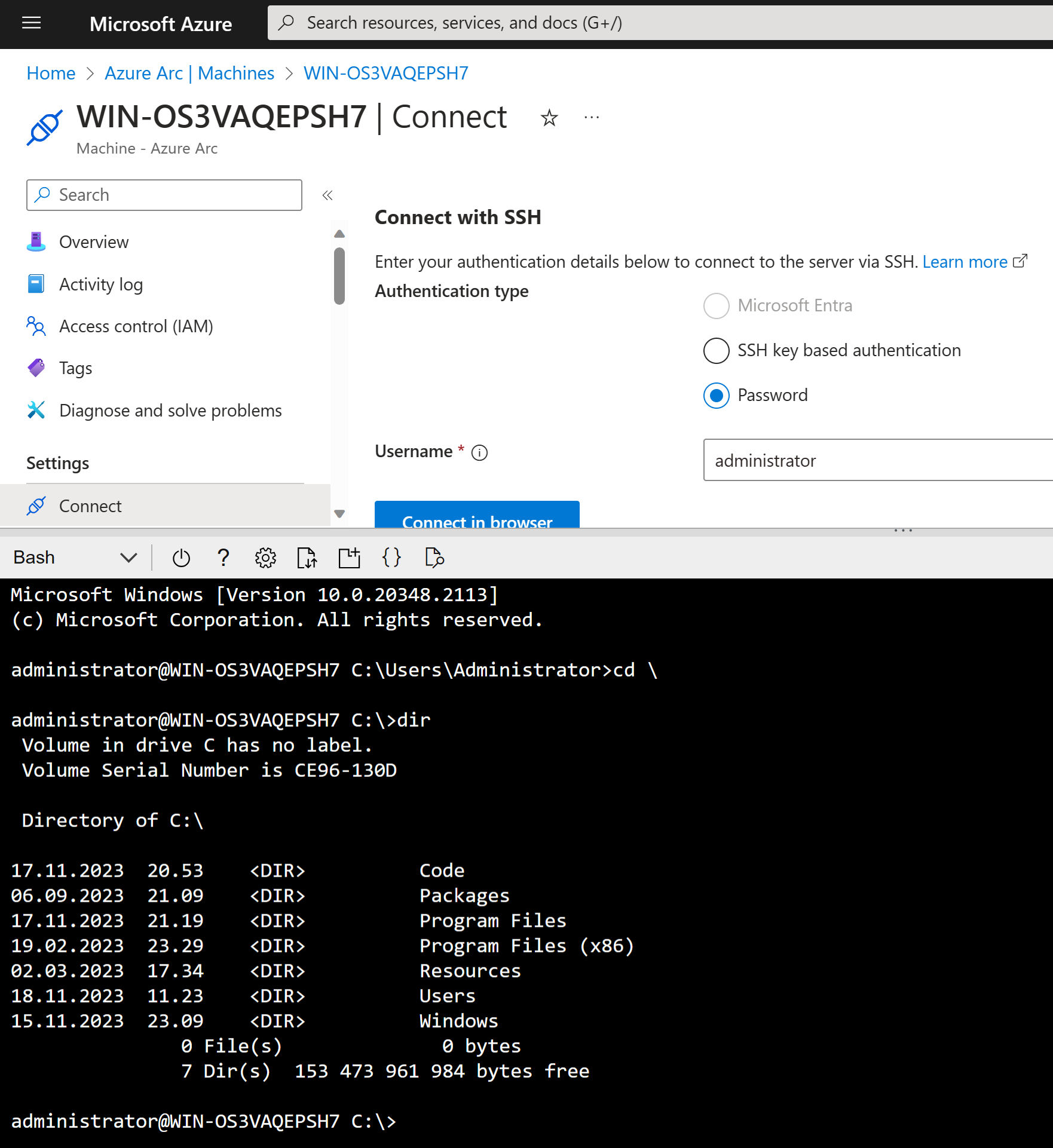The width and height of the screenshot is (1053, 1148).
Task: Open WIN-OS3VAQEPSH7 breadcrumb link
Action: pyautogui.click(x=385, y=73)
